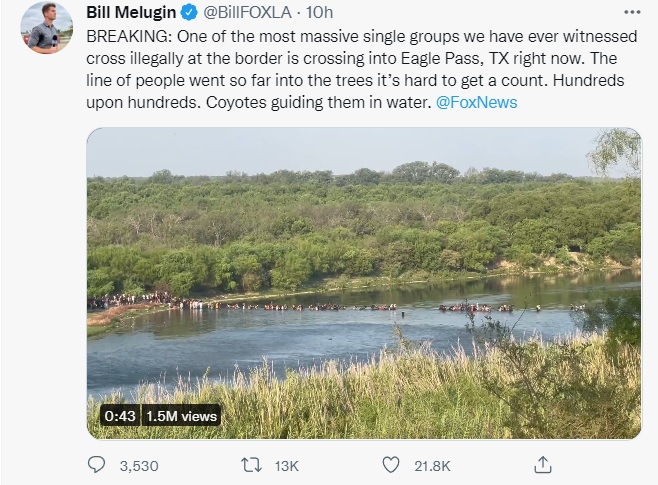Like the tweet with the heart icon
The width and height of the screenshot is (658, 485).
[x=391, y=465]
